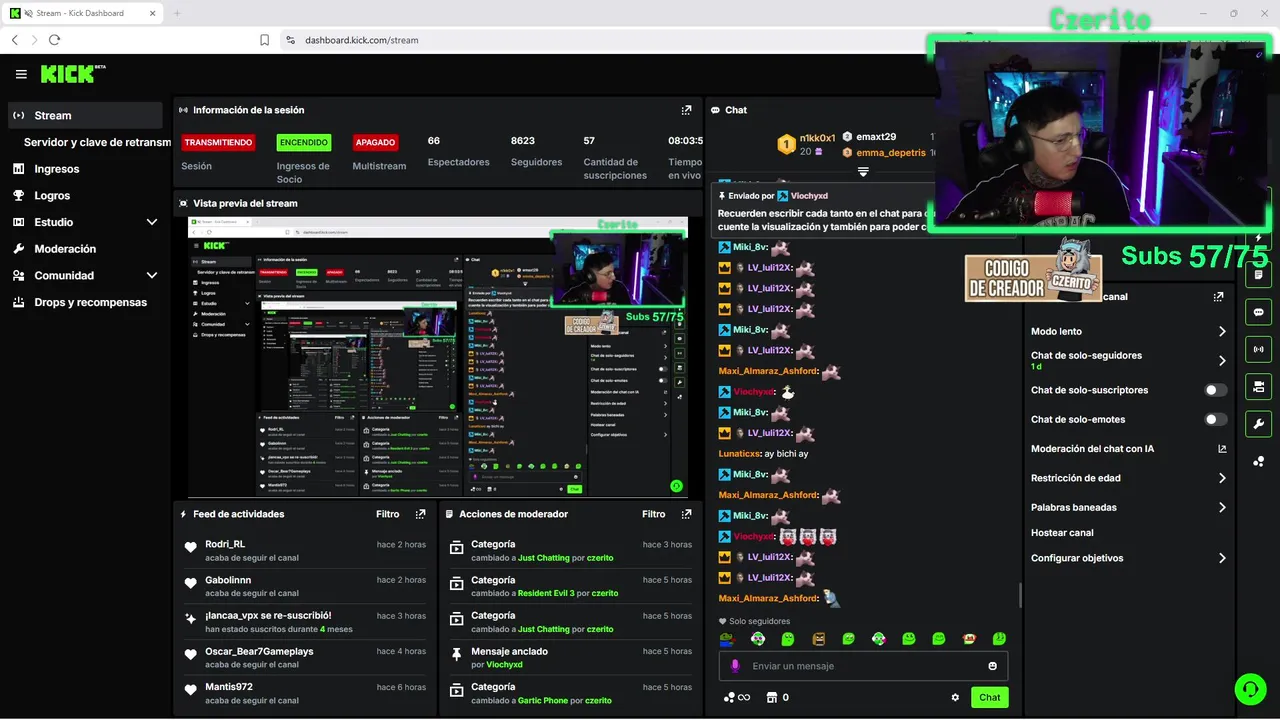The height and width of the screenshot is (720, 1280).
Task: Click the green circle icon on stream preview
Action: pos(677,486)
